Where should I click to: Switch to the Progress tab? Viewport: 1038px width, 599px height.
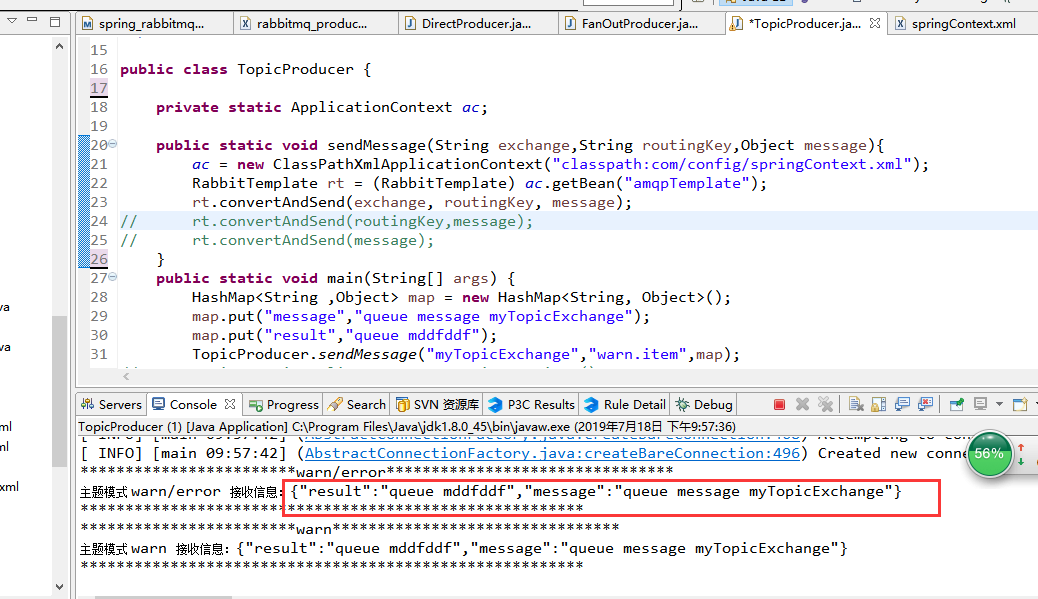[283, 404]
